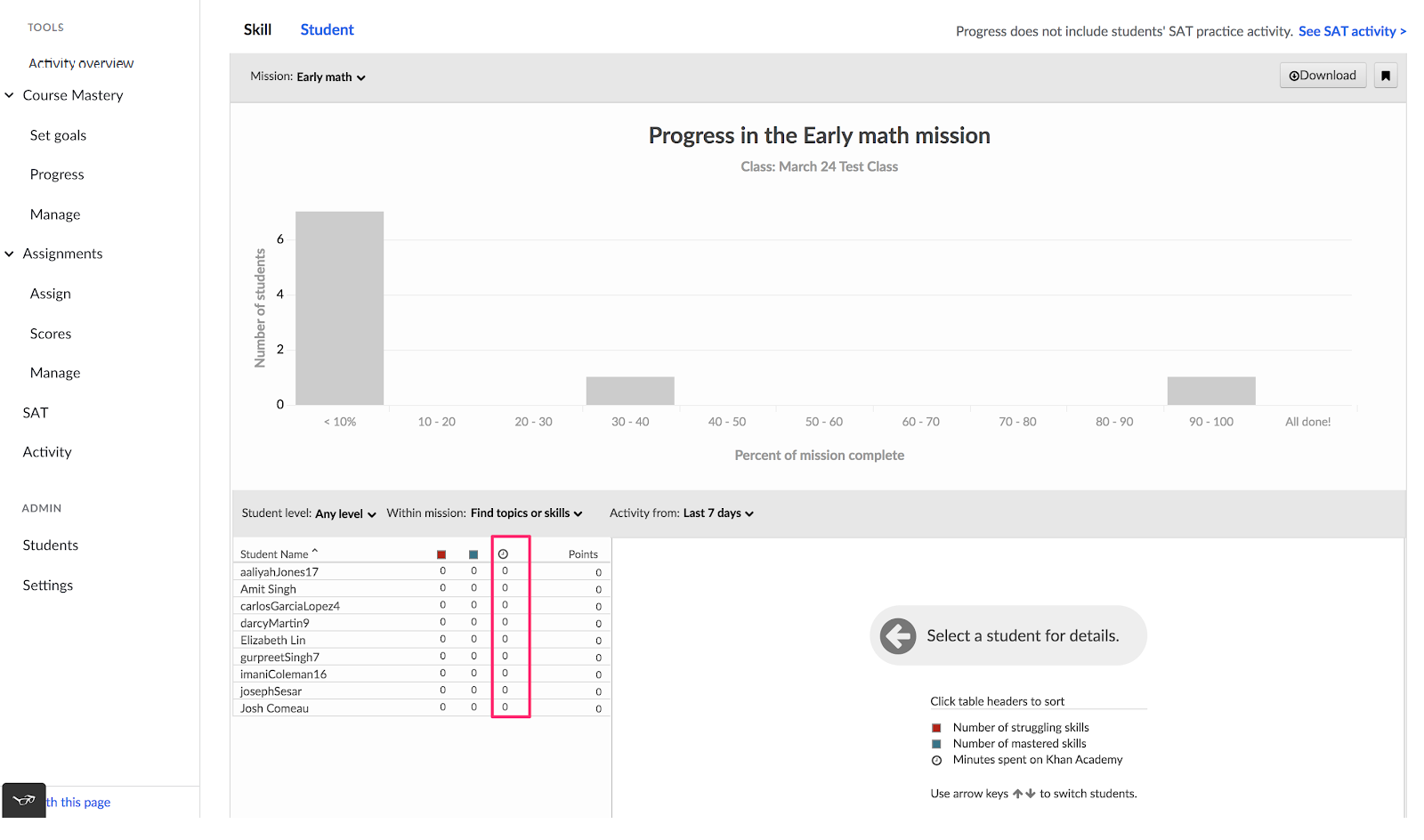Open Set goals in sidebar
This screenshot has height=840, width=1424.
pyautogui.click(x=58, y=135)
